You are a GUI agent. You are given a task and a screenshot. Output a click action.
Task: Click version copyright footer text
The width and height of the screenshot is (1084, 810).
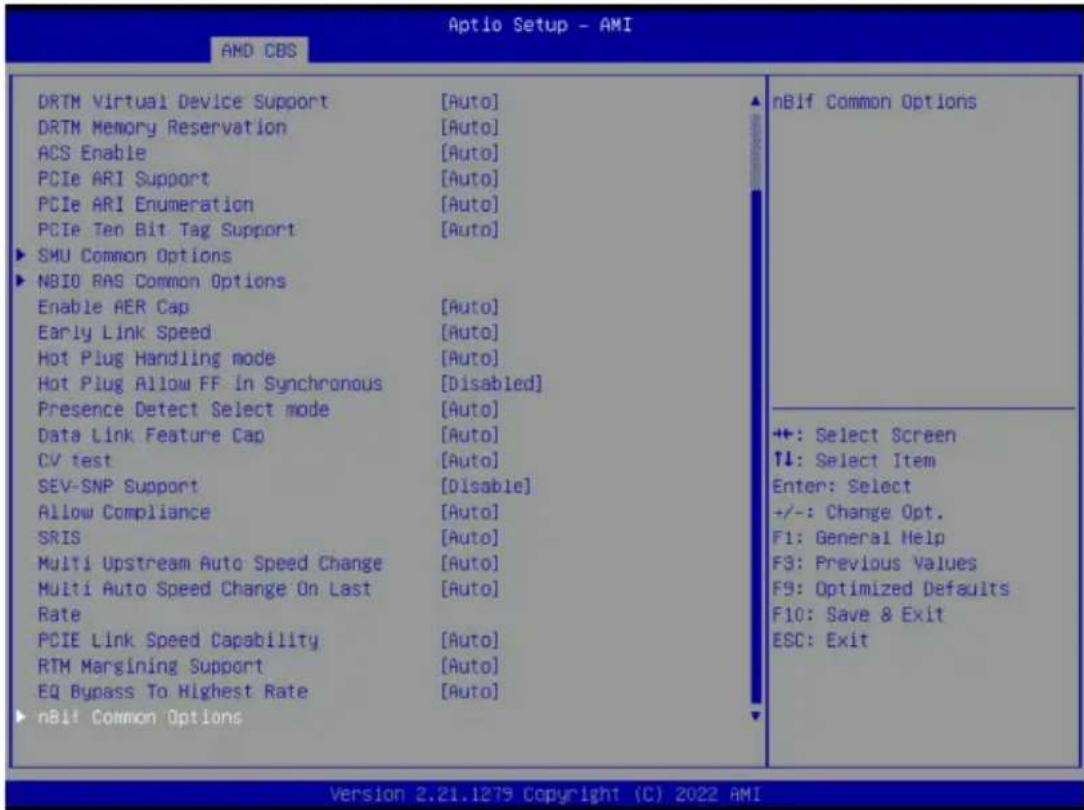(545, 794)
